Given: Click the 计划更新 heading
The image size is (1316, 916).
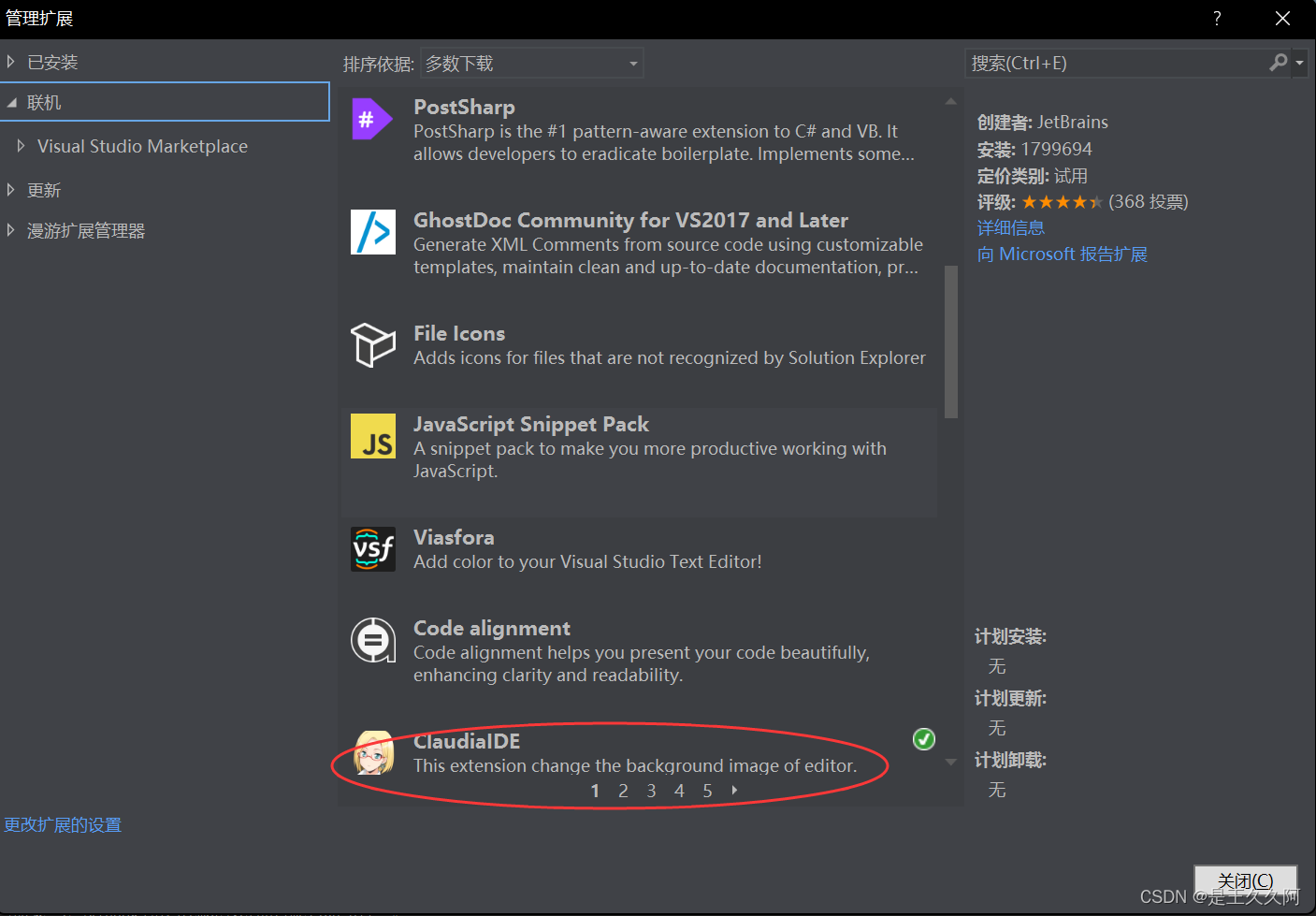Looking at the screenshot, I should tap(1010, 699).
